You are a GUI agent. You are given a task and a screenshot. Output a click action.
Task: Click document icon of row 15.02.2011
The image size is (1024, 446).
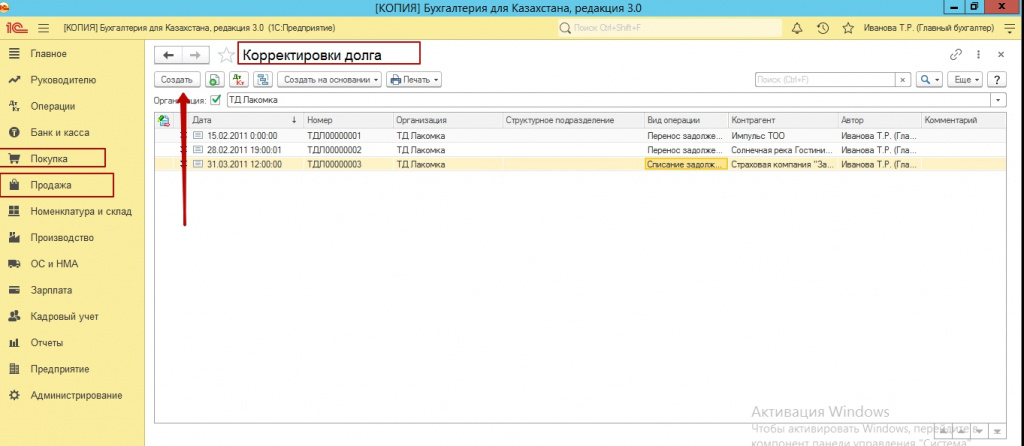pyautogui.click(x=199, y=136)
